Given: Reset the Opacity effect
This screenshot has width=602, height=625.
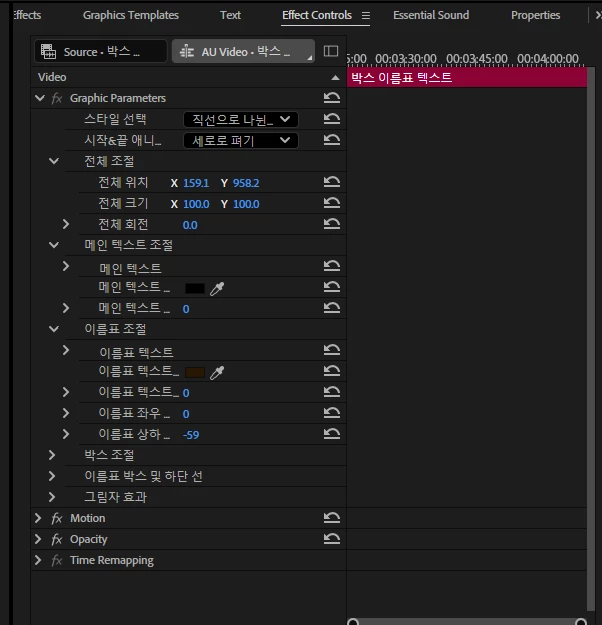Looking at the screenshot, I should point(332,539).
